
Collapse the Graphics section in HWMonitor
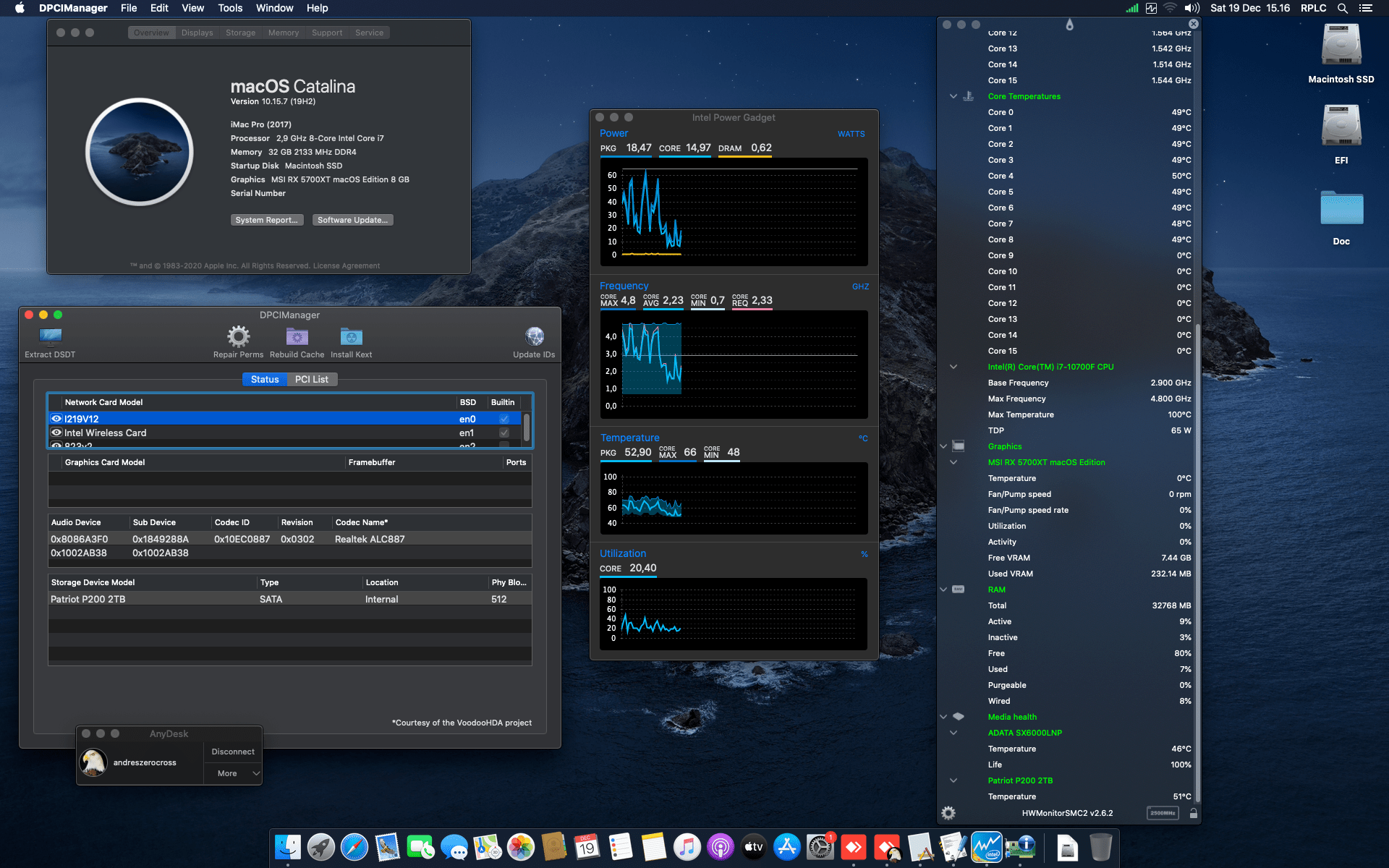pyautogui.click(x=943, y=446)
